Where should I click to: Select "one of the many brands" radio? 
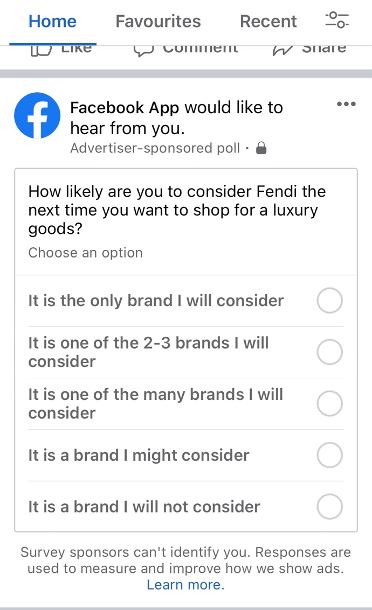(330, 403)
